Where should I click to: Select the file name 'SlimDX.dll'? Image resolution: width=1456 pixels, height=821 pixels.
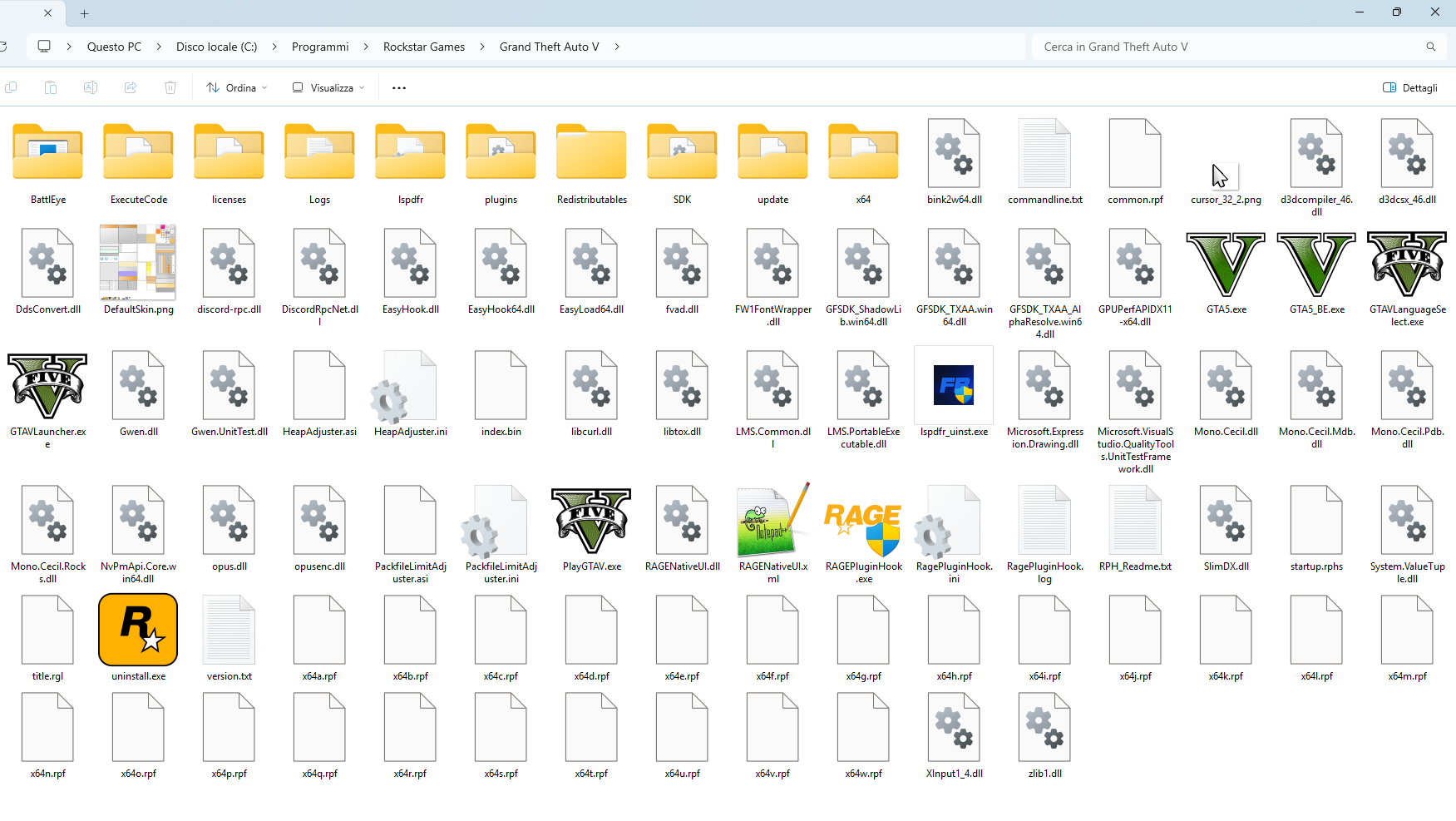pos(1226,566)
